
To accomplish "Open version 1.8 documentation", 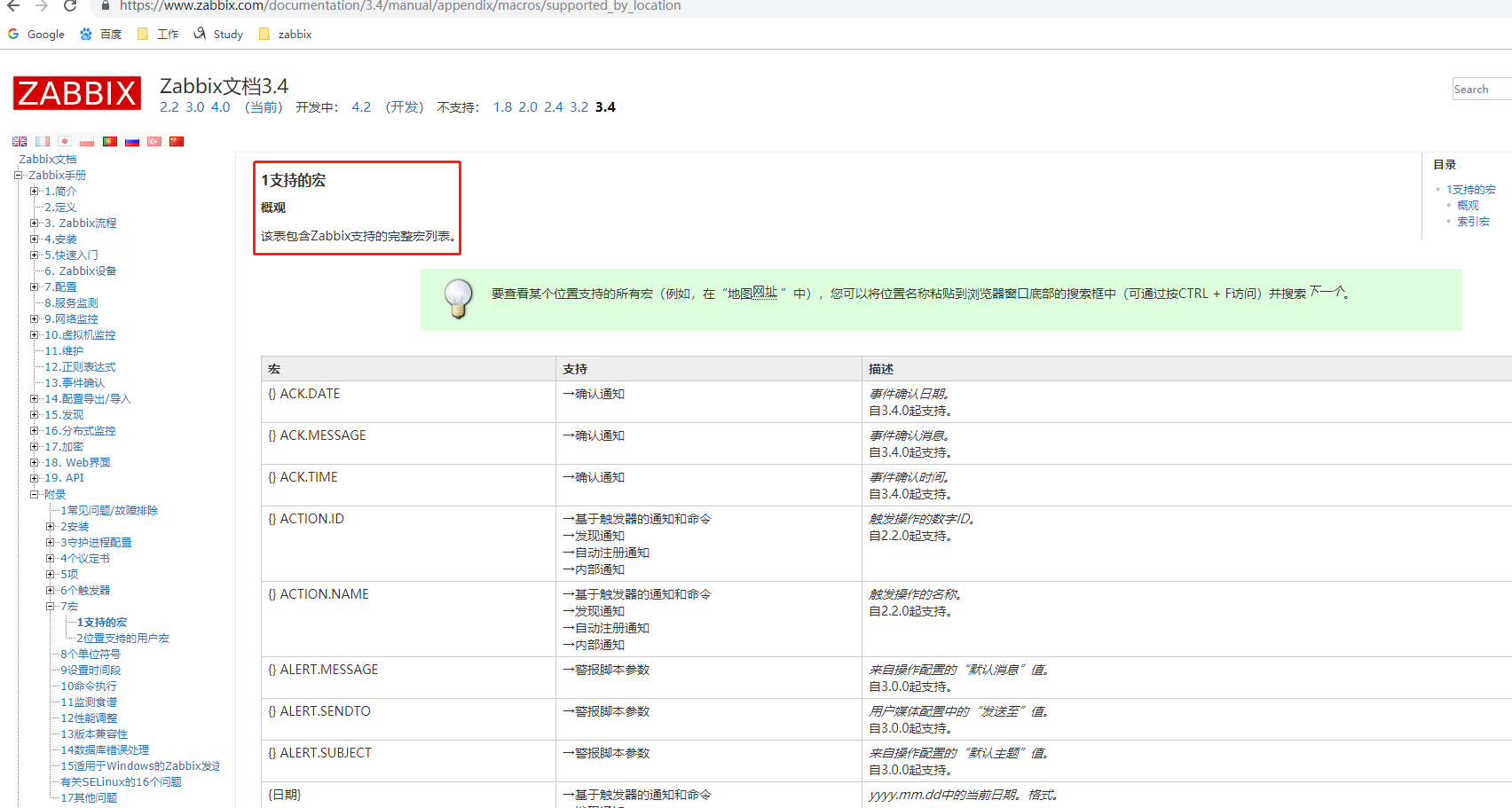I will click(x=503, y=107).
